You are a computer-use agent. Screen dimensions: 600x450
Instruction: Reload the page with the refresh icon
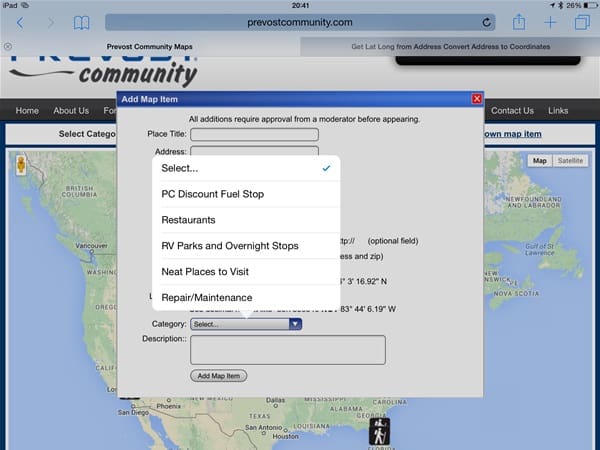[486, 23]
